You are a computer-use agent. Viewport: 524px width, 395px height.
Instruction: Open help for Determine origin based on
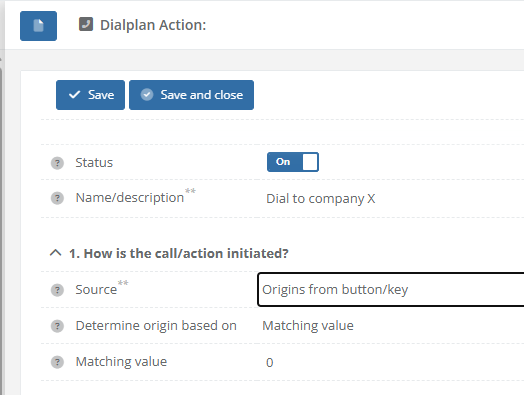click(57, 326)
